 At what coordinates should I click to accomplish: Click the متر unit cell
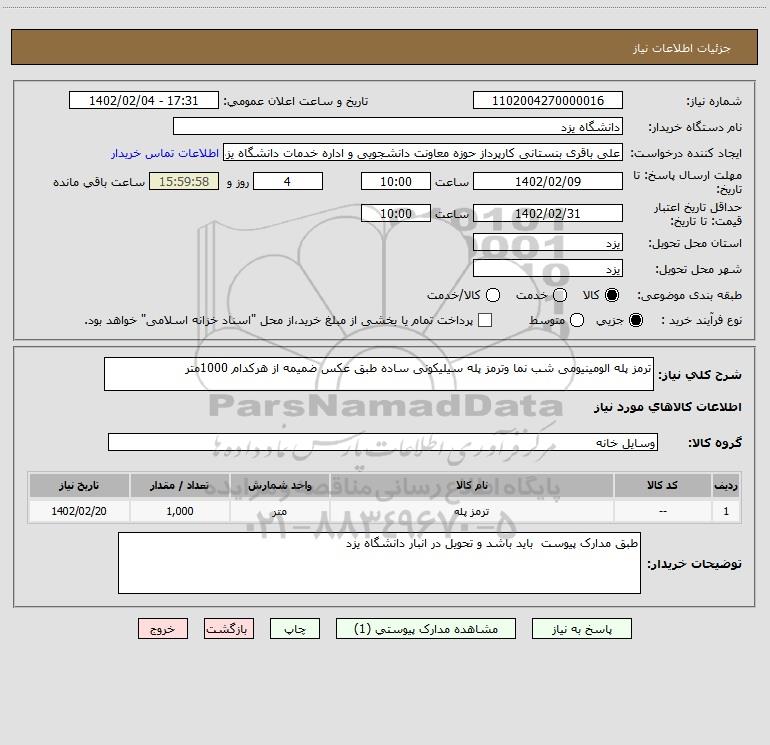[x=279, y=511]
